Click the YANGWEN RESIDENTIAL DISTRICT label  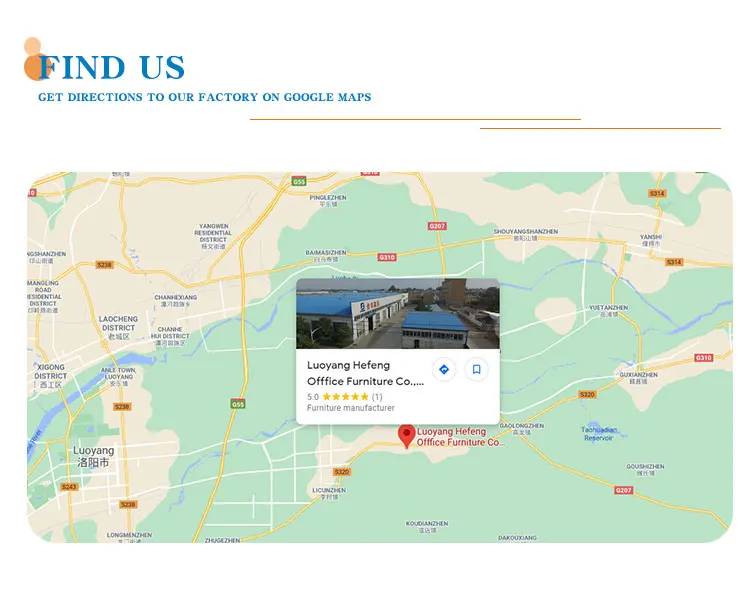[213, 236]
